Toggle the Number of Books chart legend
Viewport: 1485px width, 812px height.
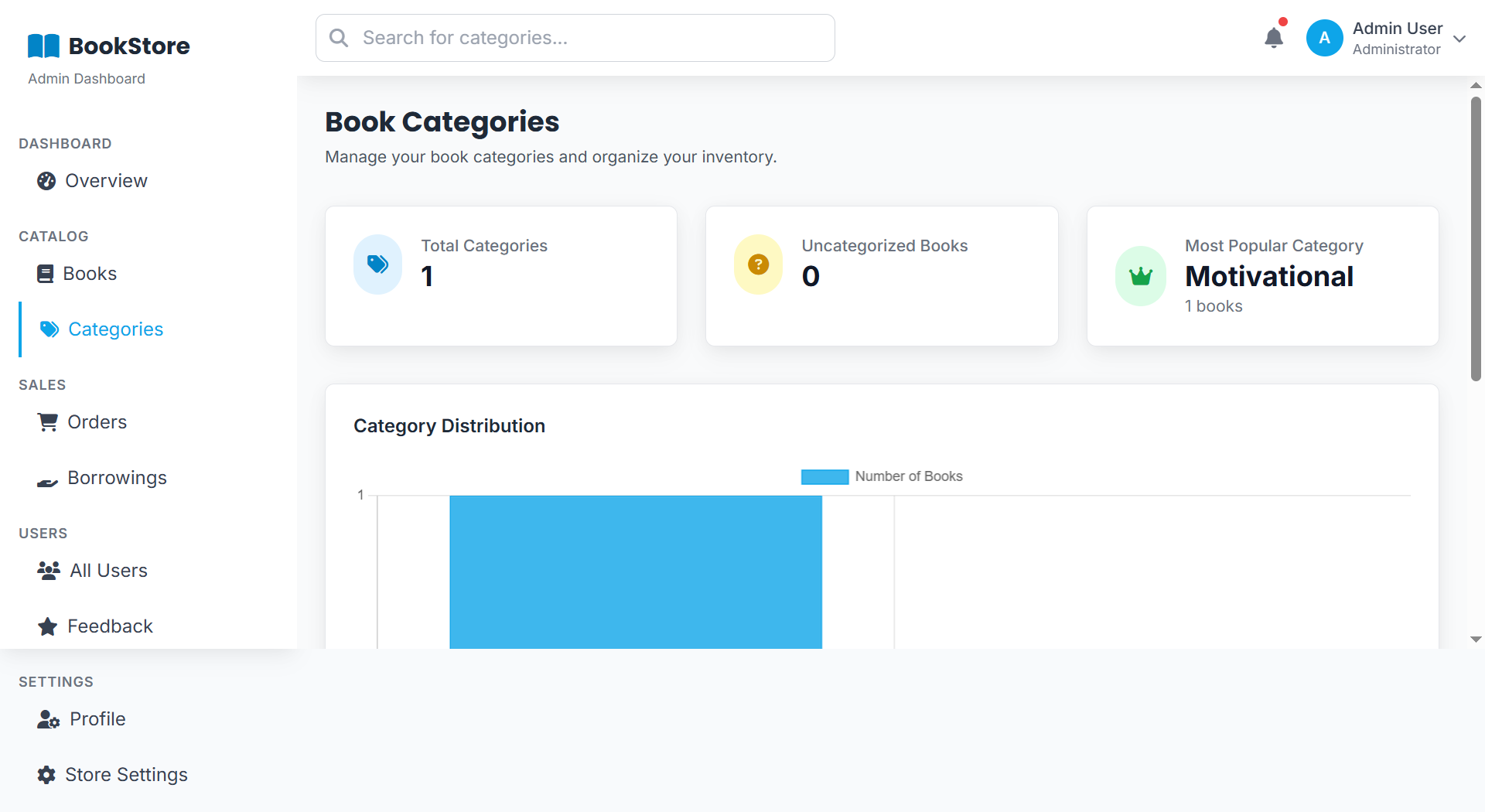(x=882, y=476)
